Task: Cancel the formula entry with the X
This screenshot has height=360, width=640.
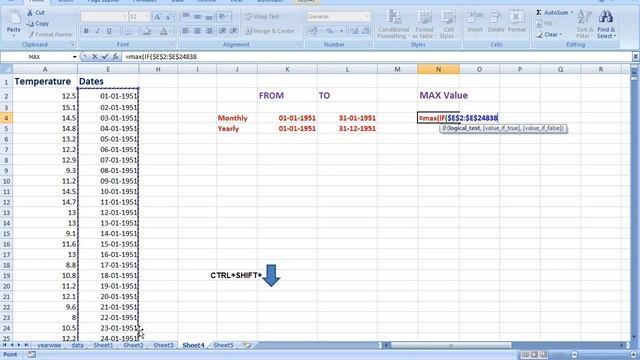Action: pyautogui.click(x=95, y=57)
